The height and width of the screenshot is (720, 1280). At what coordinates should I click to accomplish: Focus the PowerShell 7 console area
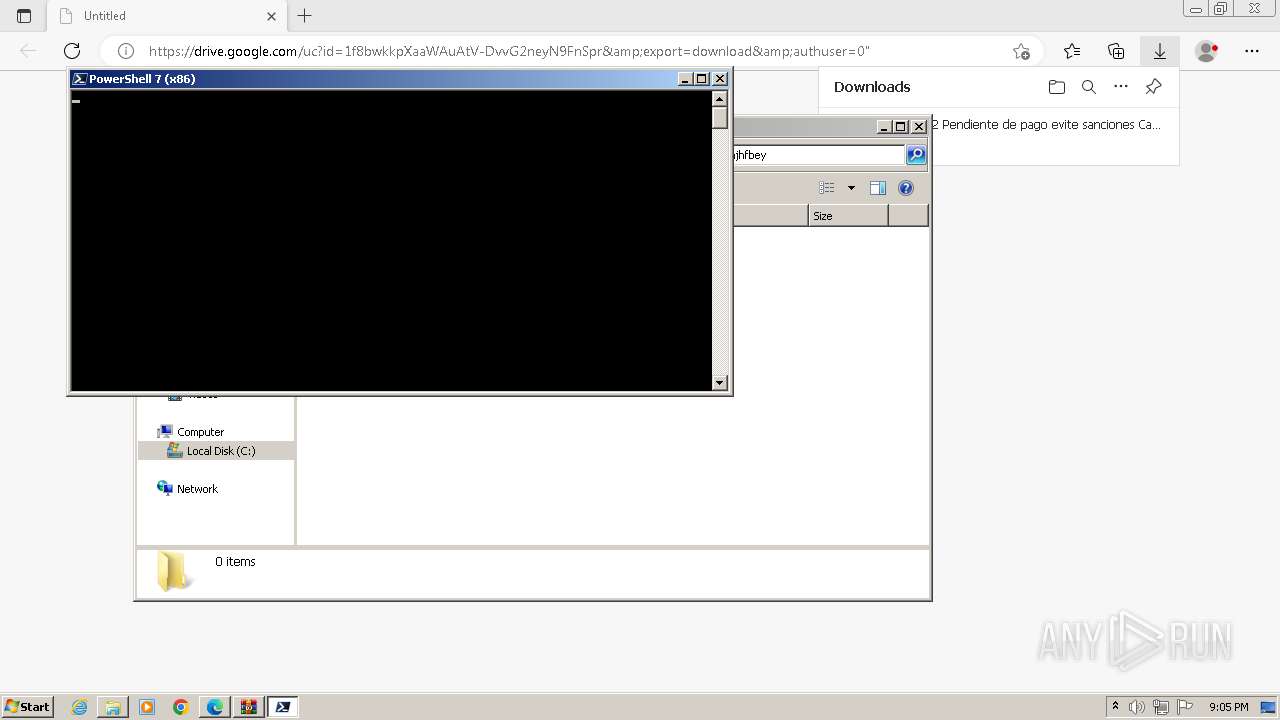pos(391,240)
